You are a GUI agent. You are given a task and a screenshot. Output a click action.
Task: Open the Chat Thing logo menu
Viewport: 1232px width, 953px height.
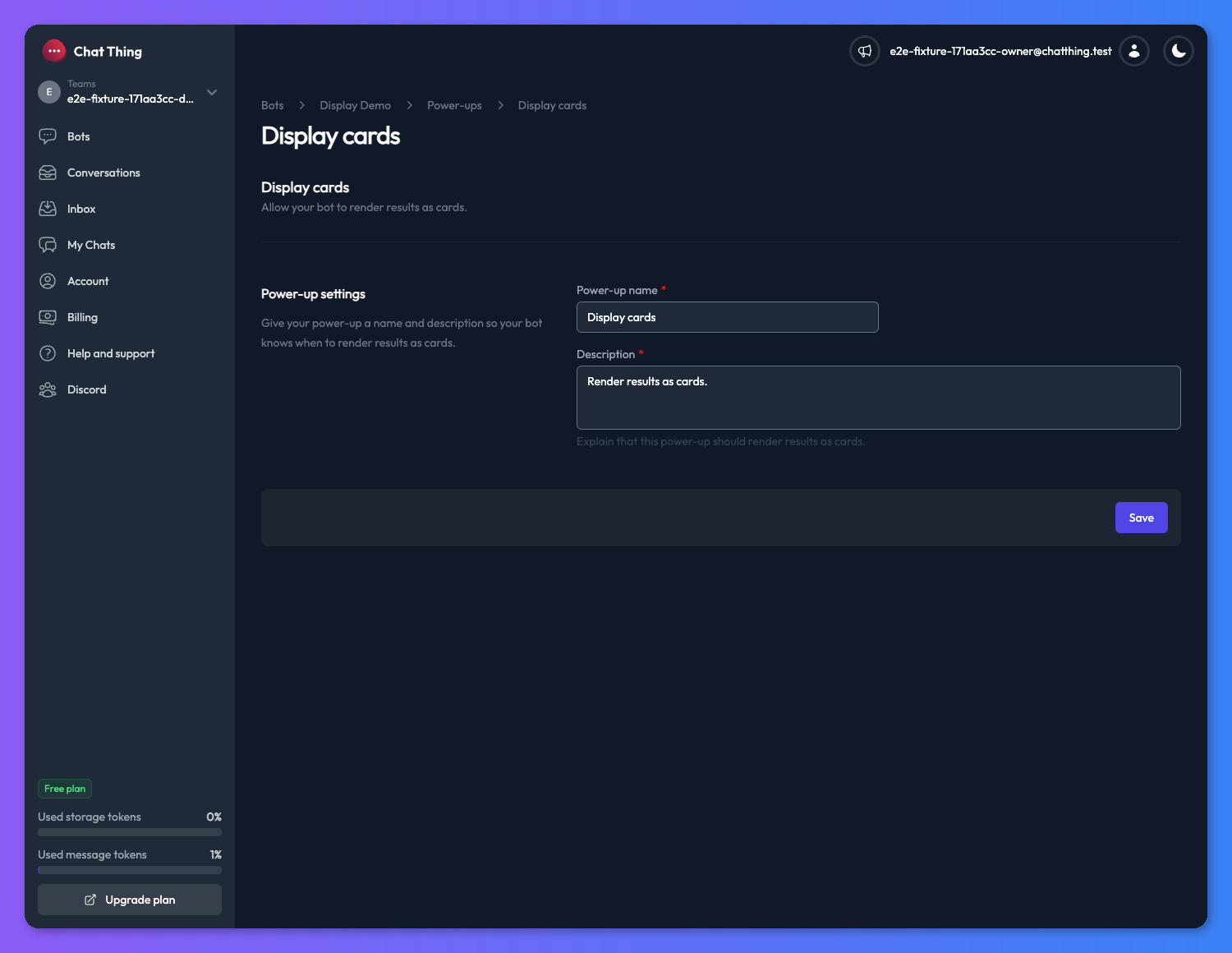click(53, 50)
